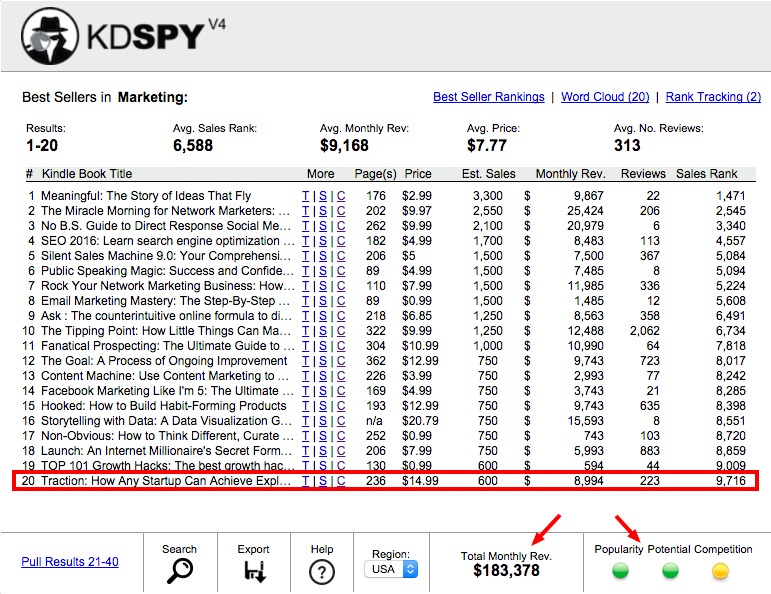Click T link for Meaningful row
Image resolution: width=771 pixels, height=594 pixels.
(x=305, y=196)
